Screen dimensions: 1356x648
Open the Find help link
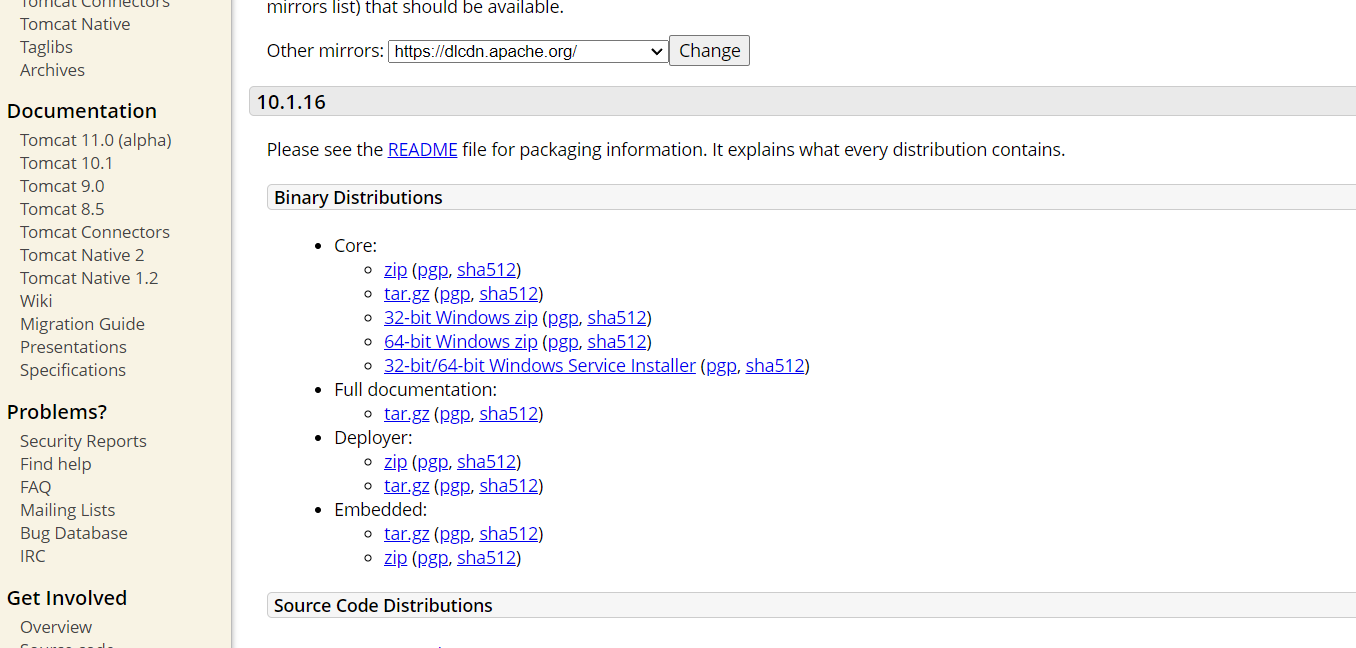(55, 464)
